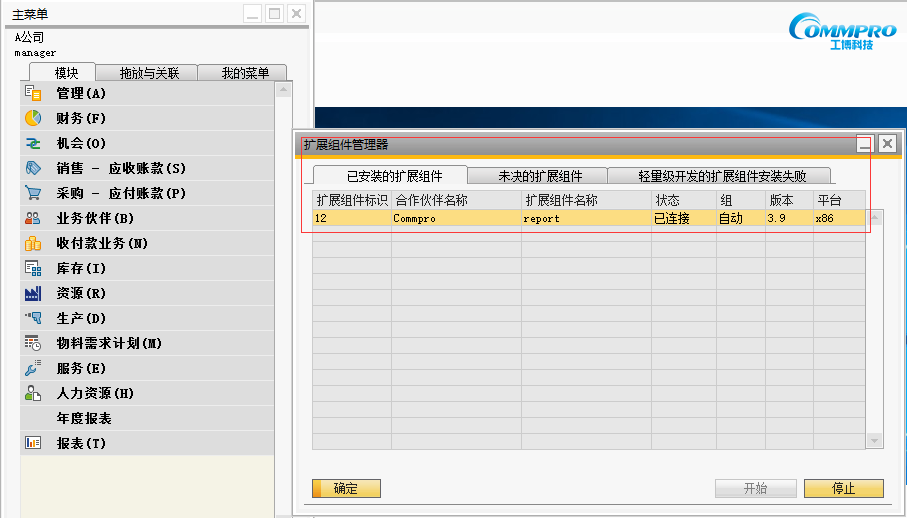Expand the 资源(R) menu entry
The image size is (907, 518).
point(147,293)
